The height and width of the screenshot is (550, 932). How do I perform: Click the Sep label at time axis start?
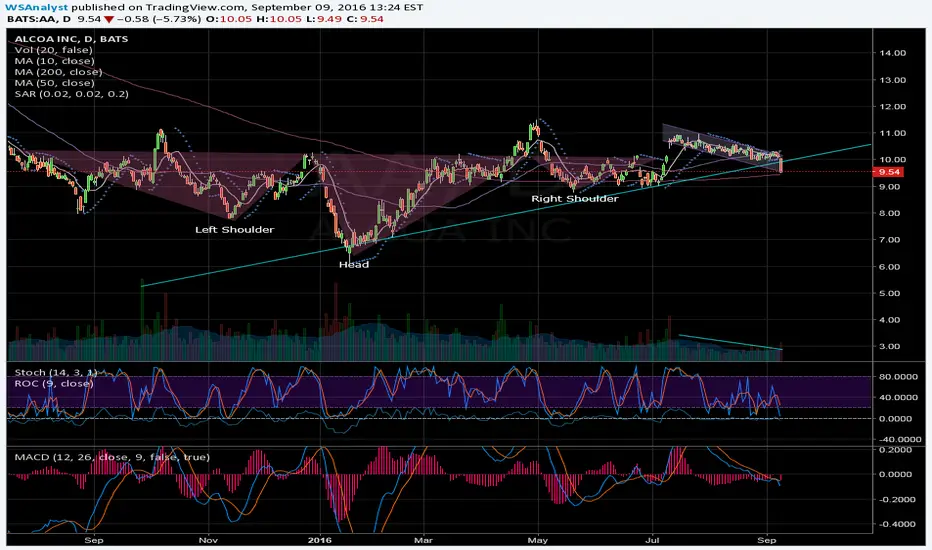point(94,540)
